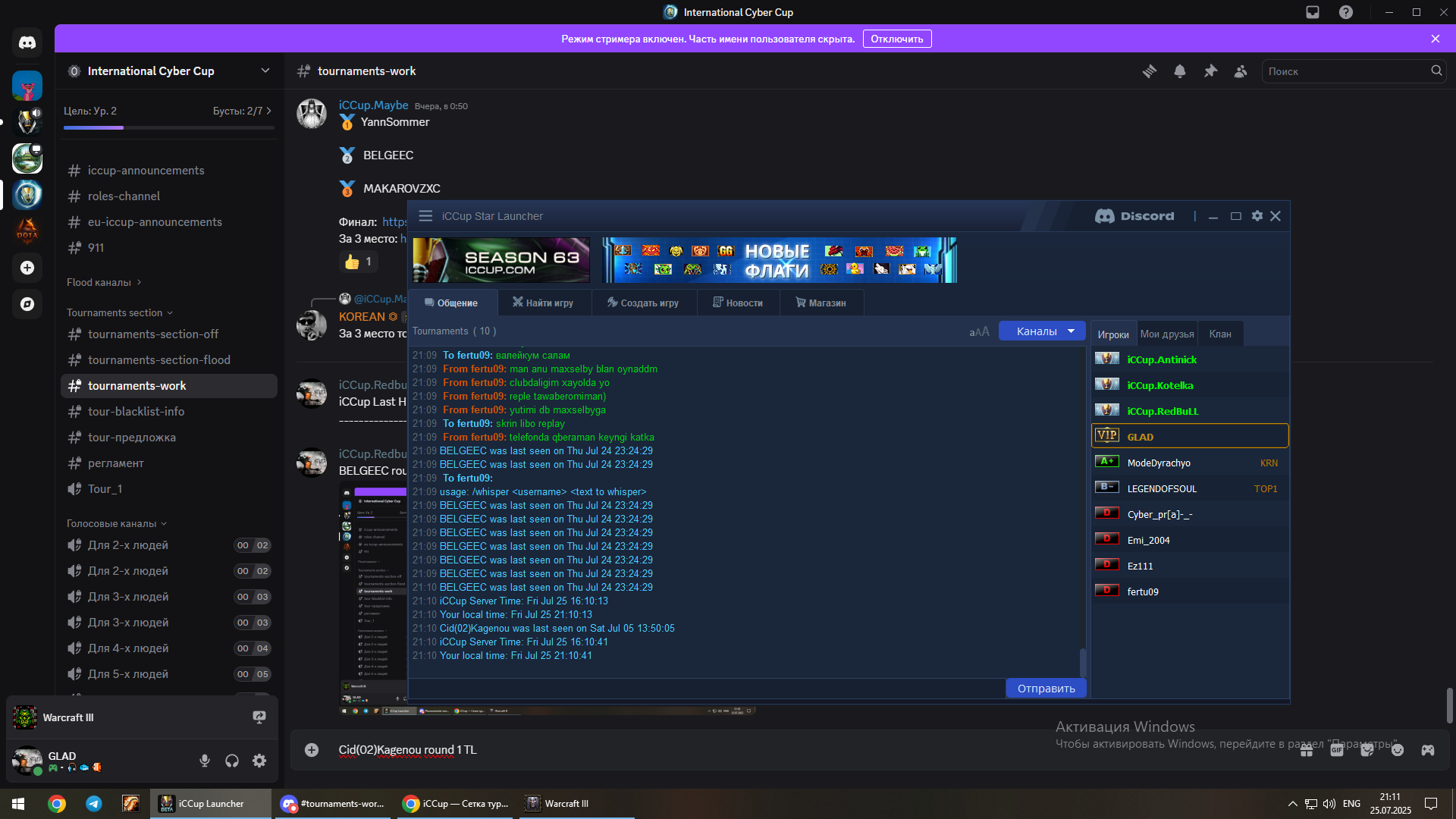Open the iCCup Launcher hamburger menu

[x=425, y=216]
